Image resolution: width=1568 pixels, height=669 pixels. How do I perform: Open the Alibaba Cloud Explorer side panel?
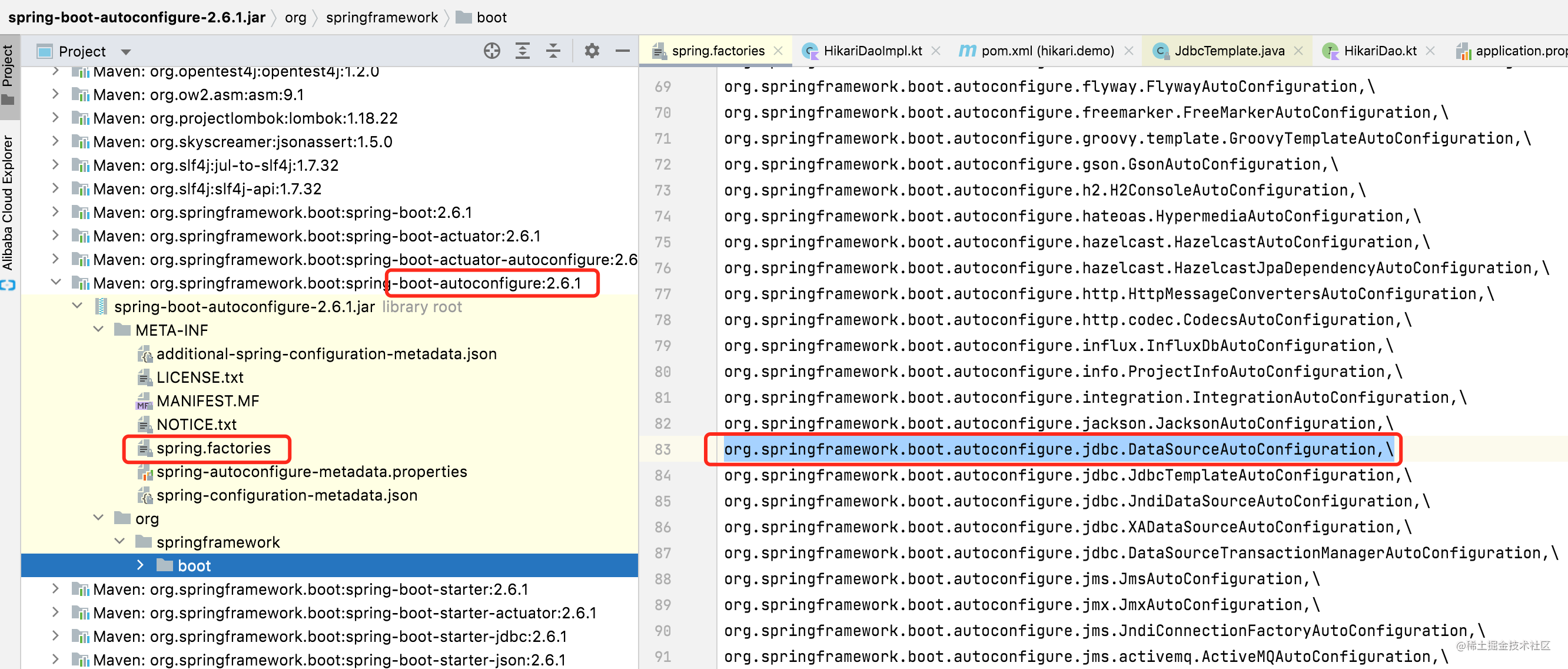8,202
